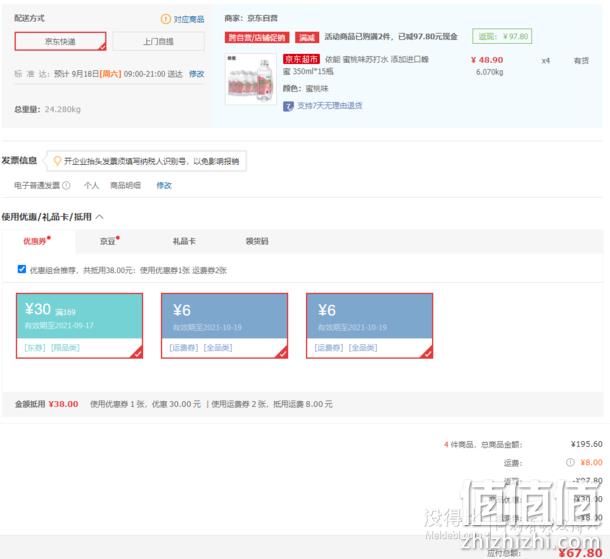The height and width of the screenshot is (559, 610).
Task: Select 上门自提 pickup option
Action: click(x=158, y=41)
